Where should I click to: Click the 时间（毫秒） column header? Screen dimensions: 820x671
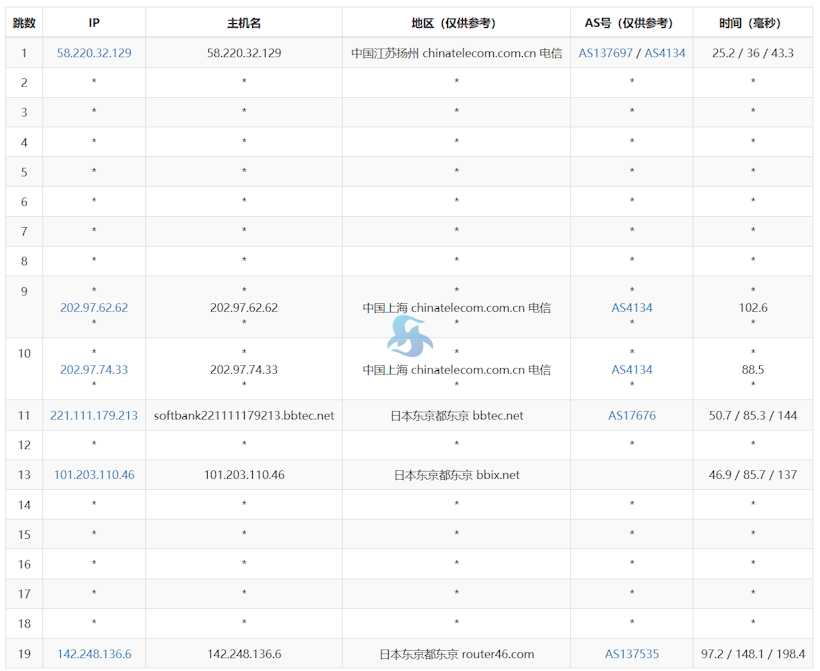(x=753, y=23)
